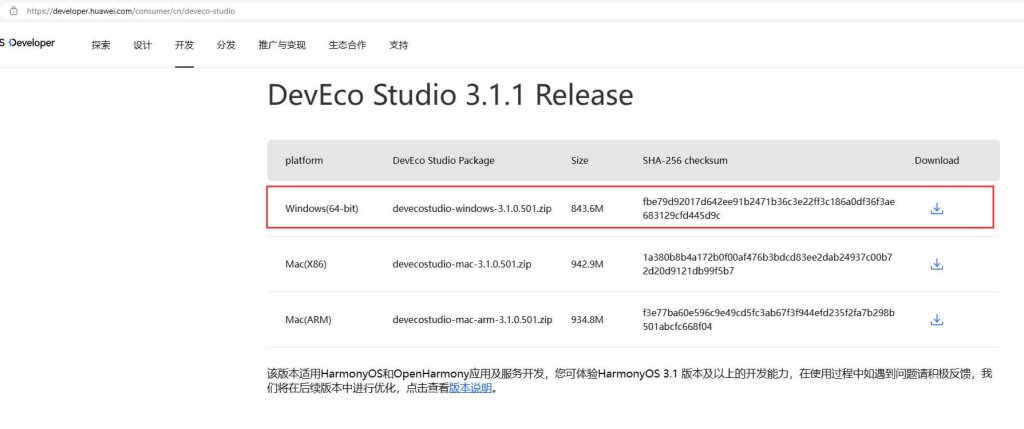Viewport: 1024px width, 429px height.
Task: Click the Mac(ARM) platform cell
Action: point(308,320)
